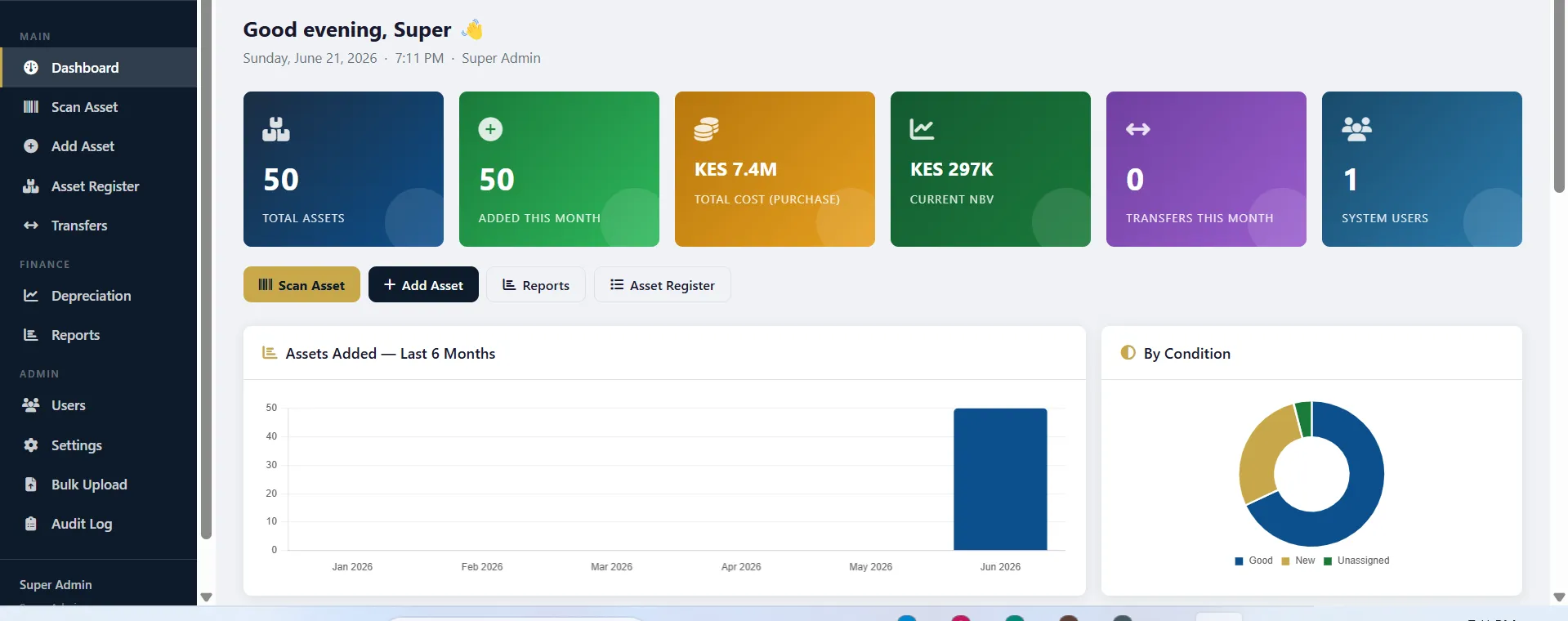Click the boxes icon on the Total Assets card
Viewport: 1568px width, 621px height.
tap(276, 129)
